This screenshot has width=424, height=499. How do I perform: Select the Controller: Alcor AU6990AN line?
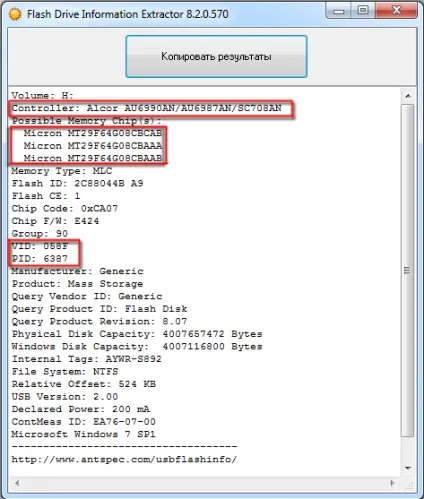pyautogui.click(x=147, y=108)
